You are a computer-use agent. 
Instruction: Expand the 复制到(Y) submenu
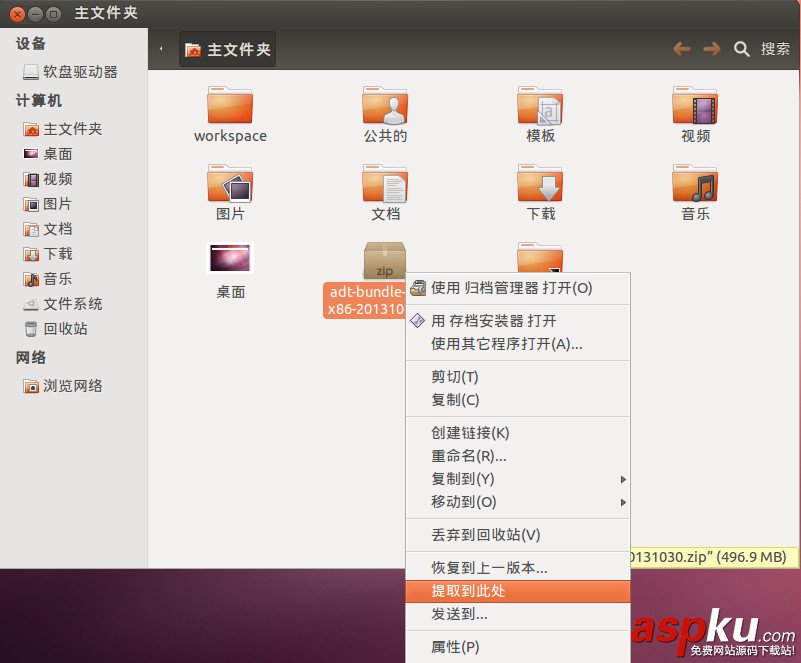point(517,479)
